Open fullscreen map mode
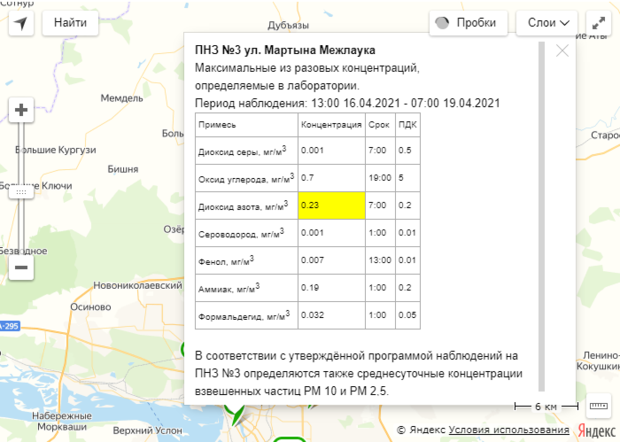Viewport: 620px width, 442px height. pos(598,22)
